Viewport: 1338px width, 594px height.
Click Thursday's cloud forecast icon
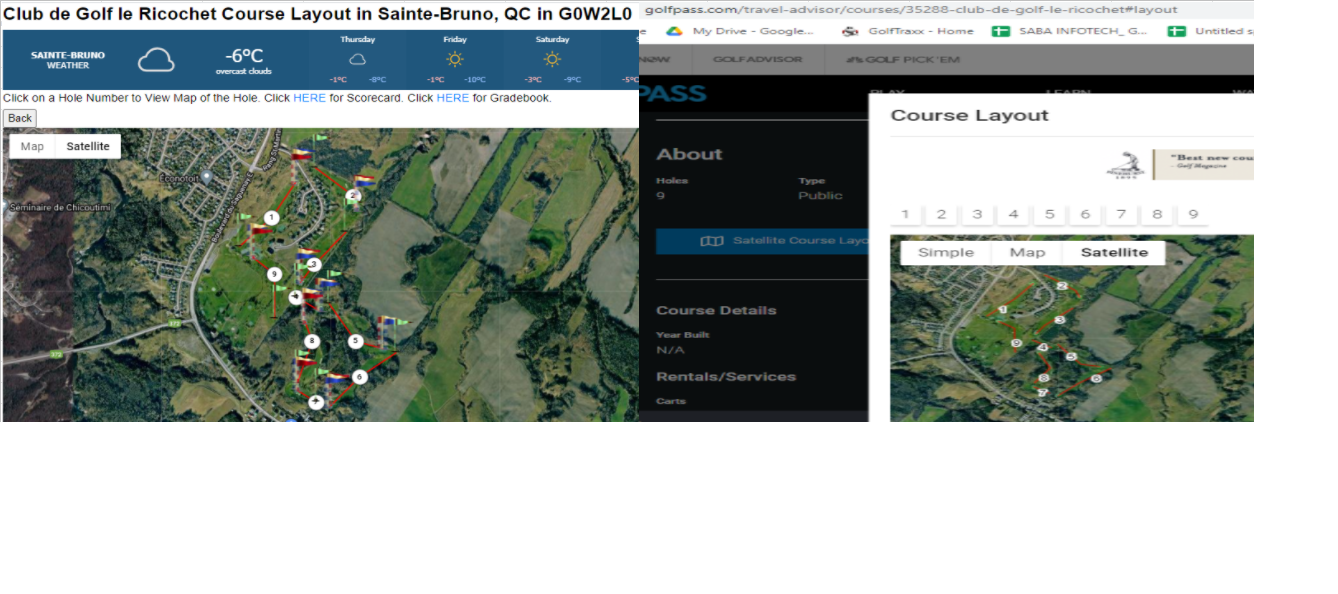[357, 59]
